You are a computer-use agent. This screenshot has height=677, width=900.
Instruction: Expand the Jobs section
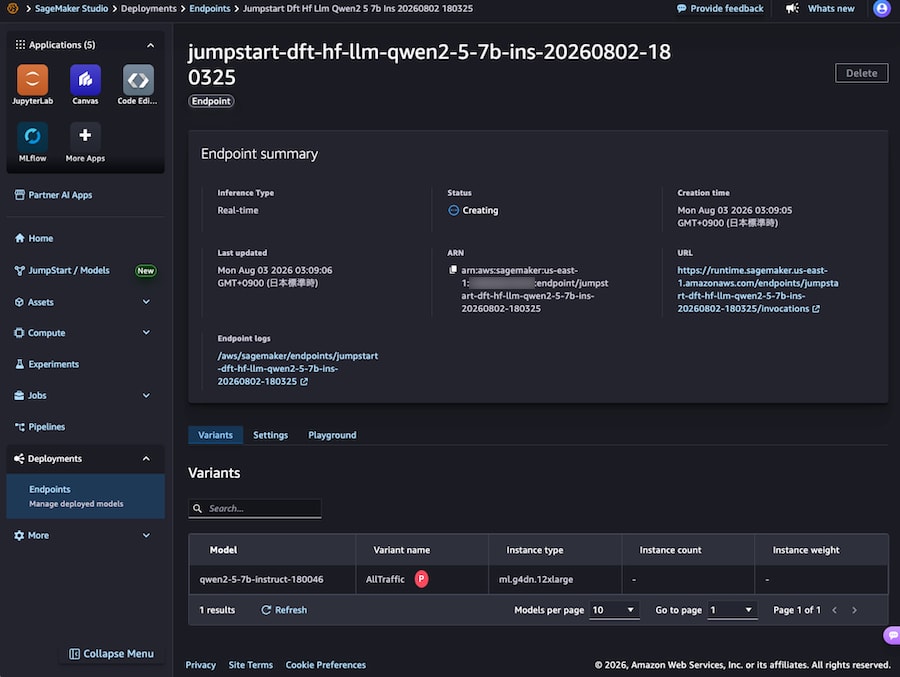pyautogui.click(x=146, y=395)
